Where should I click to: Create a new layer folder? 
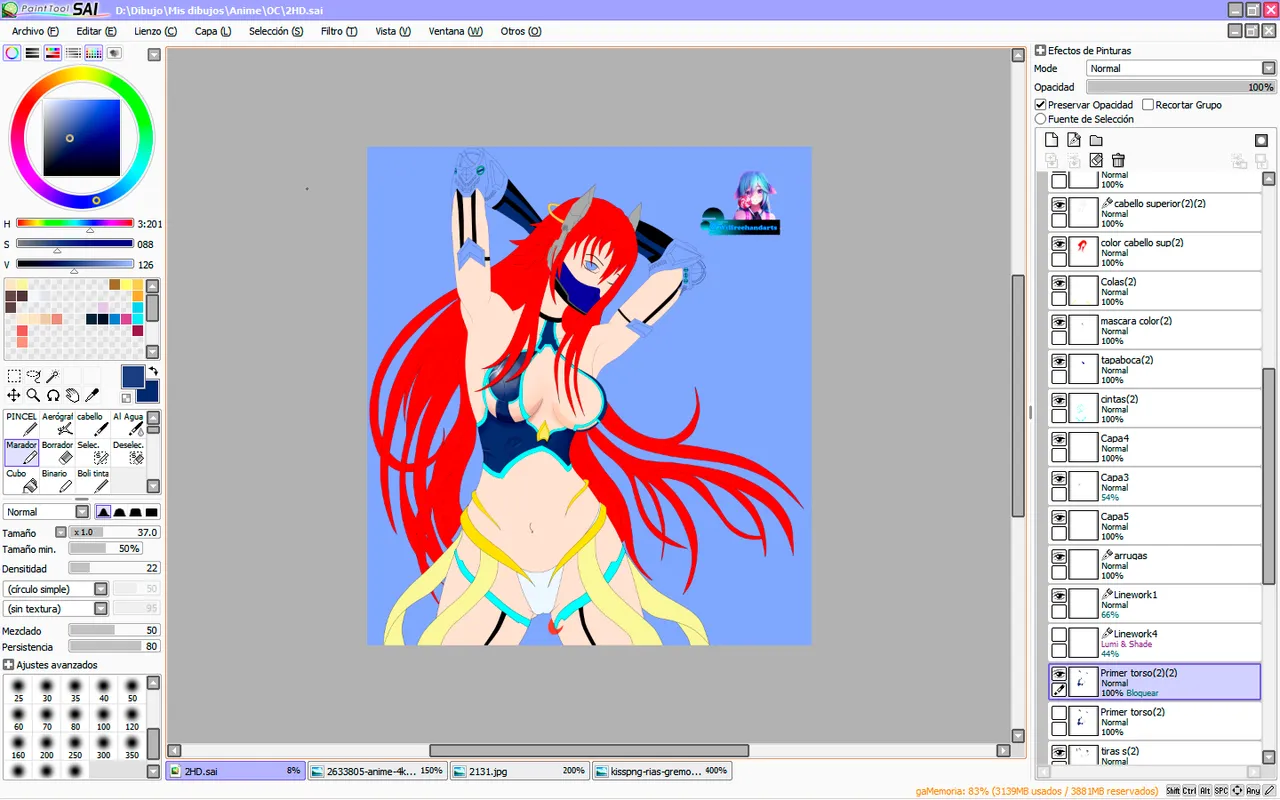pos(1096,140)
